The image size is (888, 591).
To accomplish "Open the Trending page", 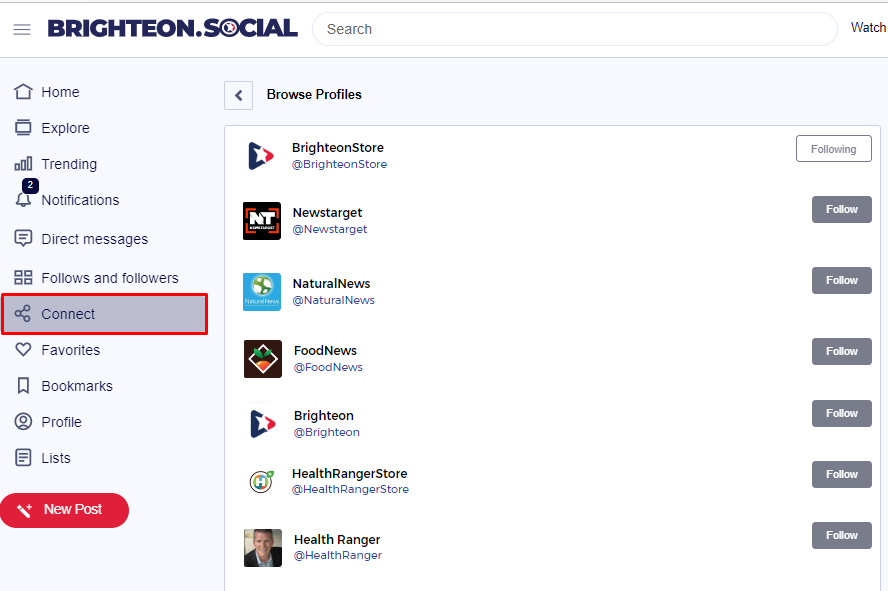I will coord(69,164).
